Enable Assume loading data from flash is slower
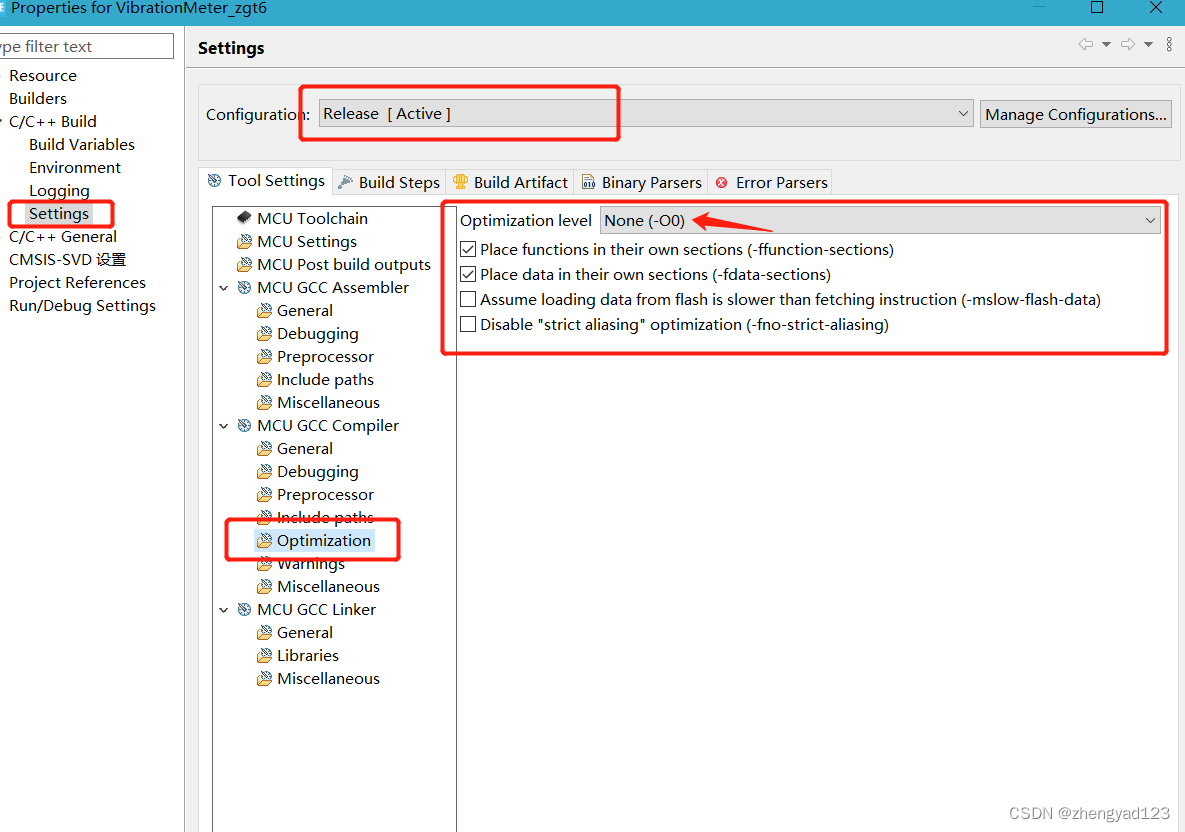 467,299
